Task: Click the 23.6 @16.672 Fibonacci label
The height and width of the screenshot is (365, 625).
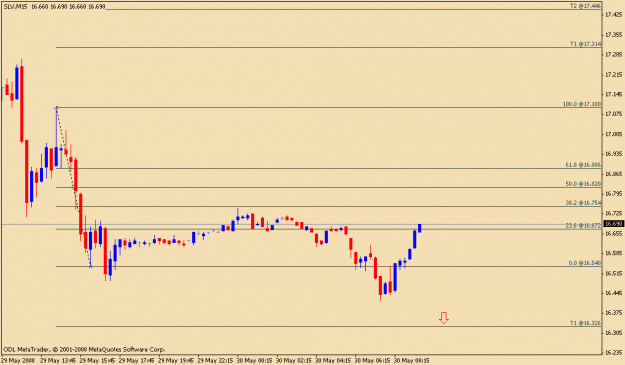Action: pos(583,226)
